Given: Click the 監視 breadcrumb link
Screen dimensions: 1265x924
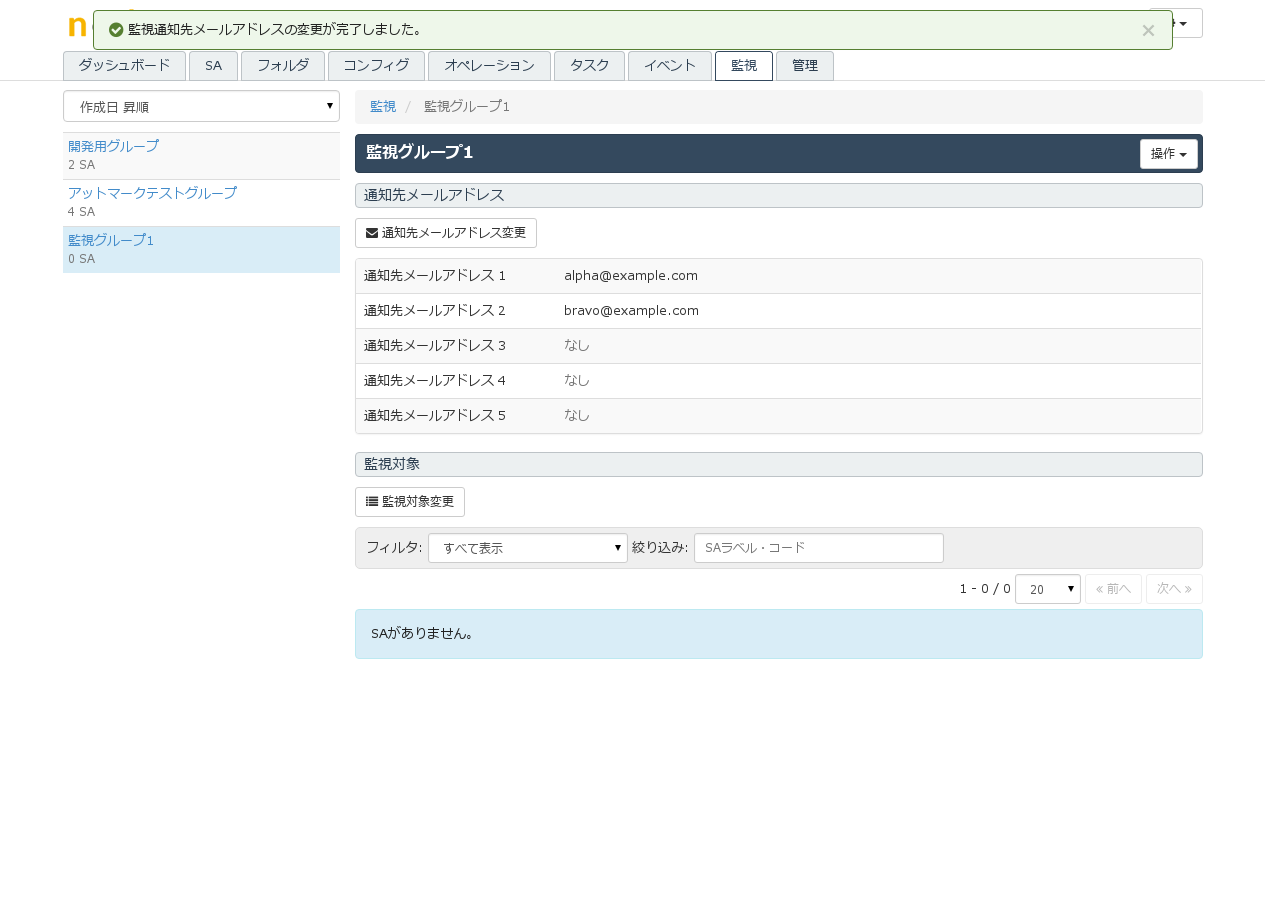Looking at the screenshot, I should 383,107.
